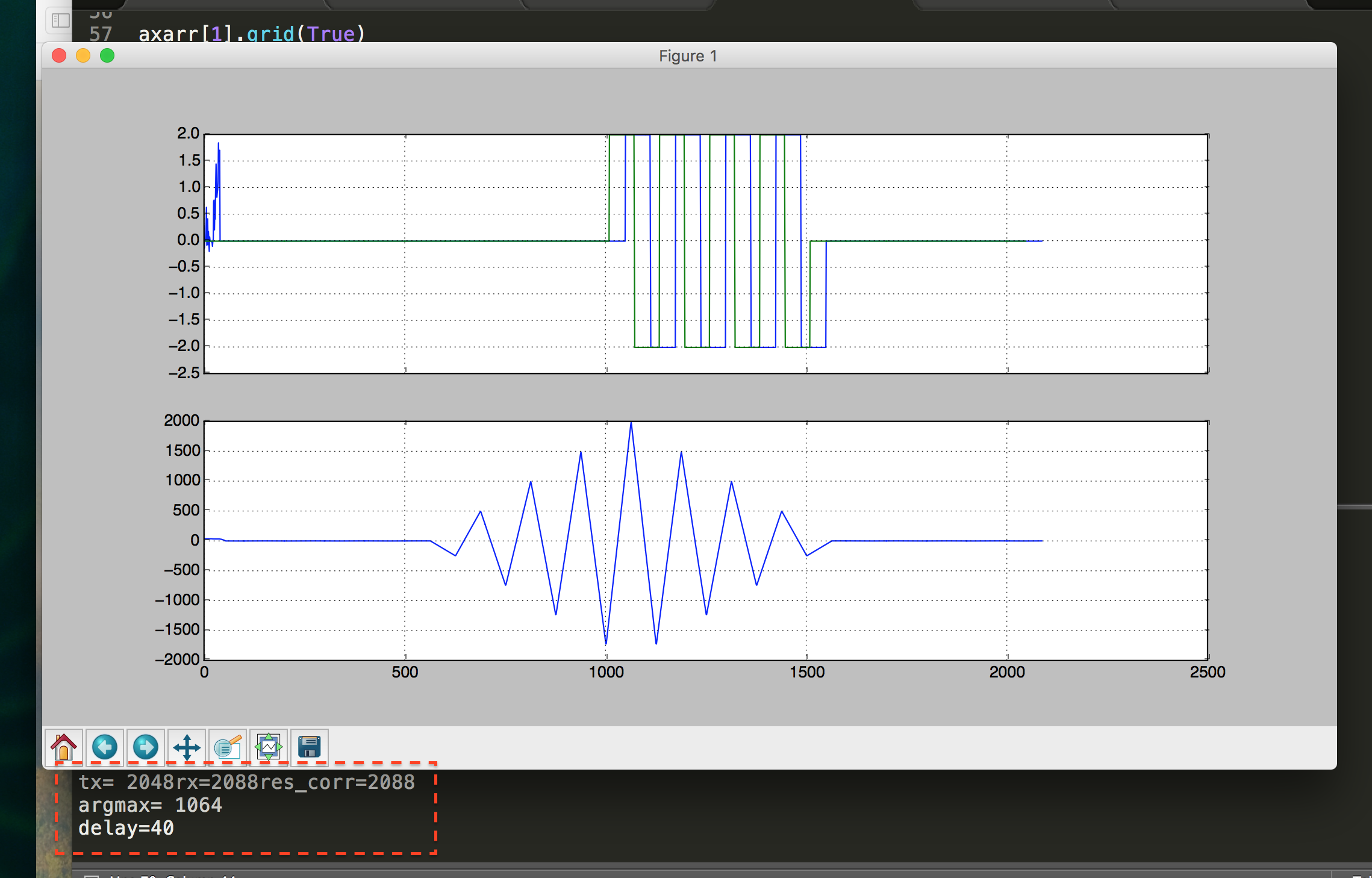Click console line 'tx= 2048rx=2088res_corr=2088'
The width and height of the screenshot is (1372, 878).
tap(246, 782)
